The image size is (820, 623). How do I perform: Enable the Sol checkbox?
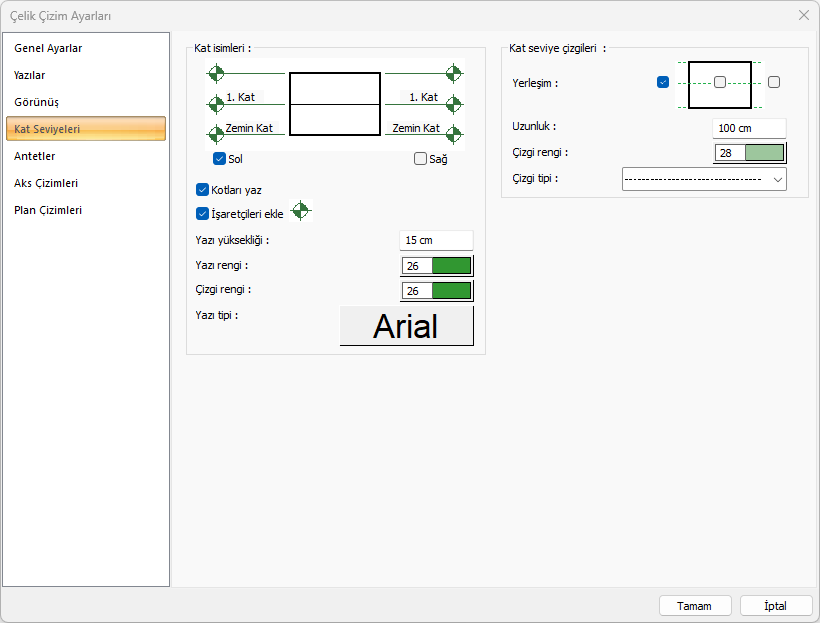point(219,159)
